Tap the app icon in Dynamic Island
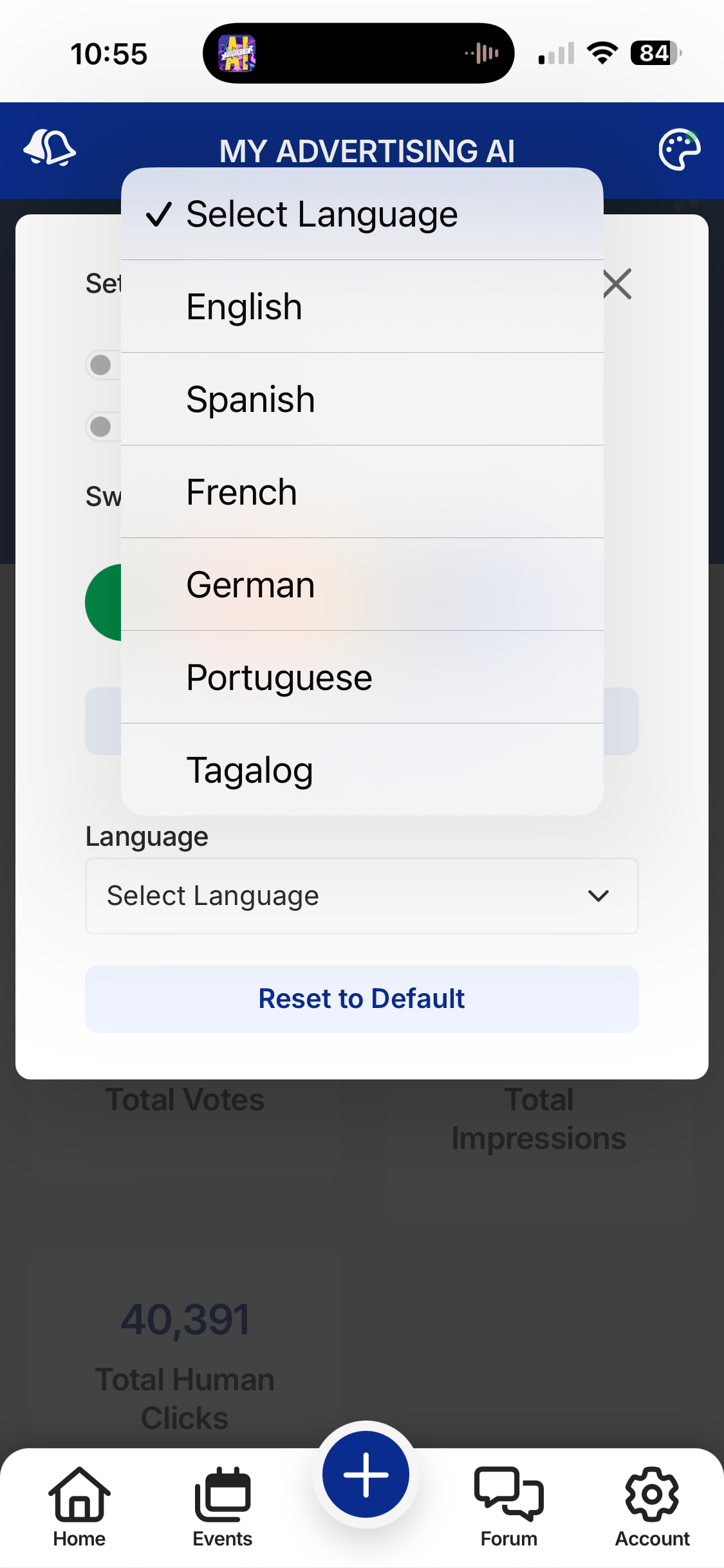 click(237, 53)
